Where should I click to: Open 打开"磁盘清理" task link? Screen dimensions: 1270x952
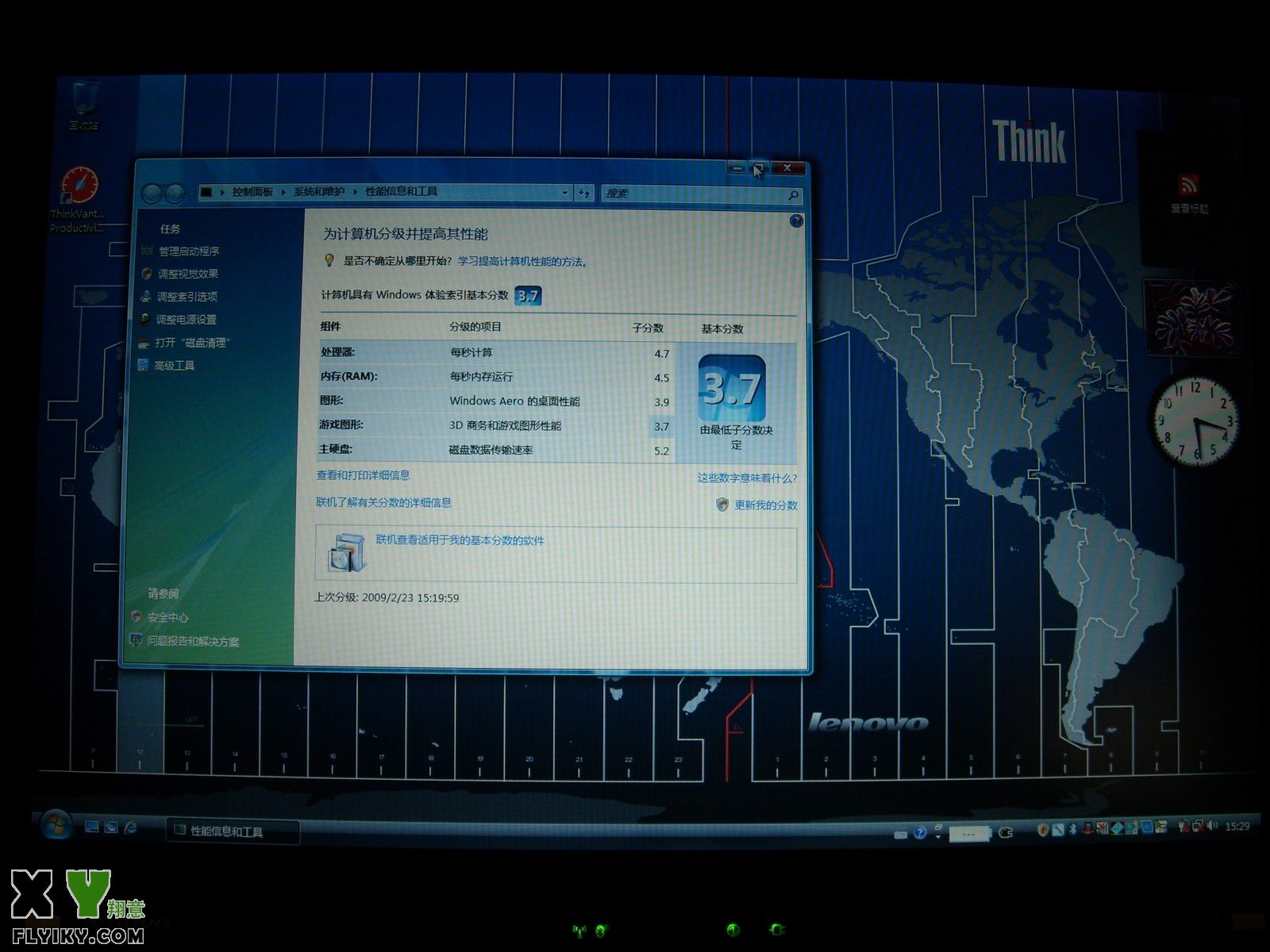point(191,343)
